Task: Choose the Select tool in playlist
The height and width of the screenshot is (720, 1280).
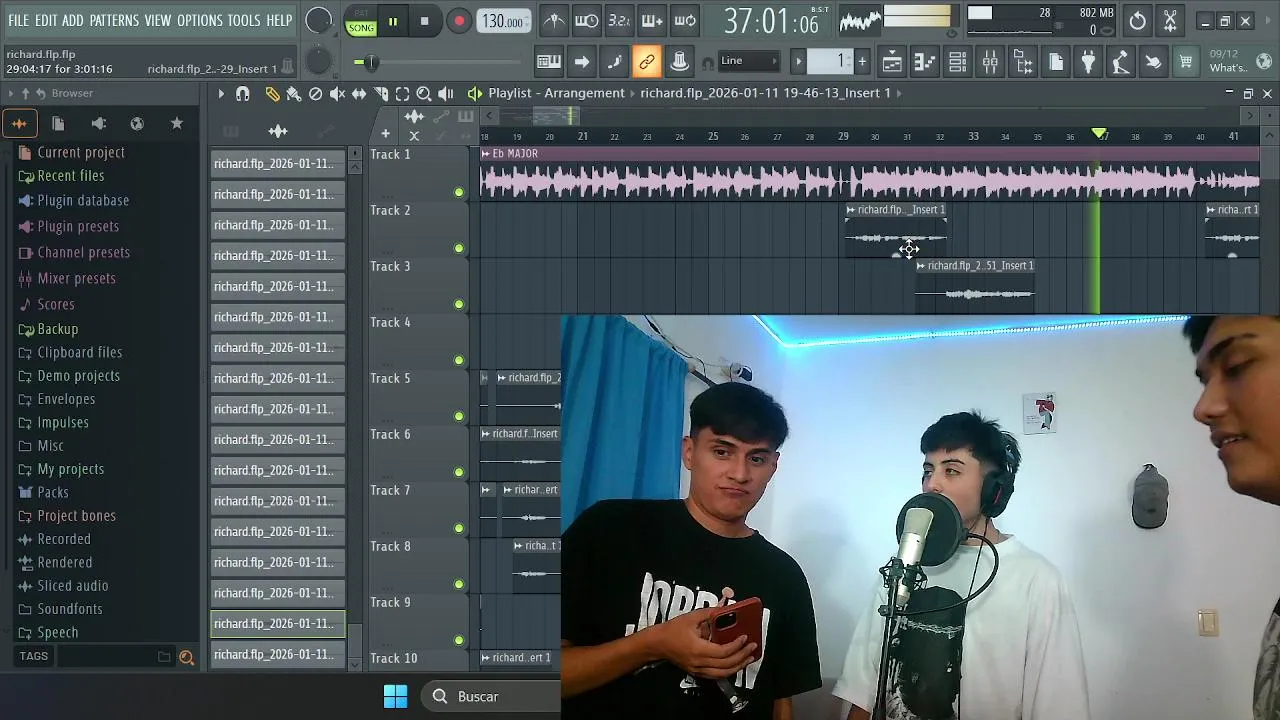Action: tap(402, 93)
